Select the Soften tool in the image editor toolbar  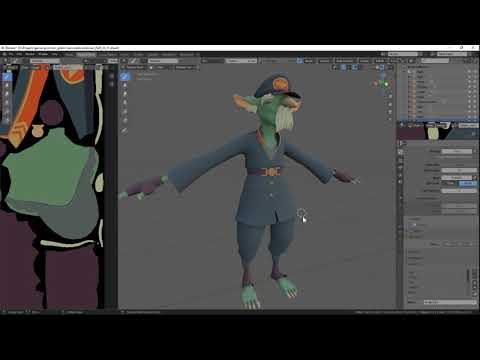point(7,85)
